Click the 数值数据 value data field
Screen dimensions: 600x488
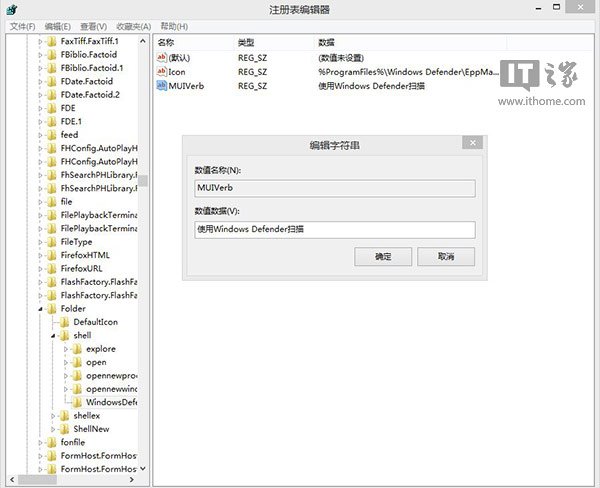(x=335, y=229)
